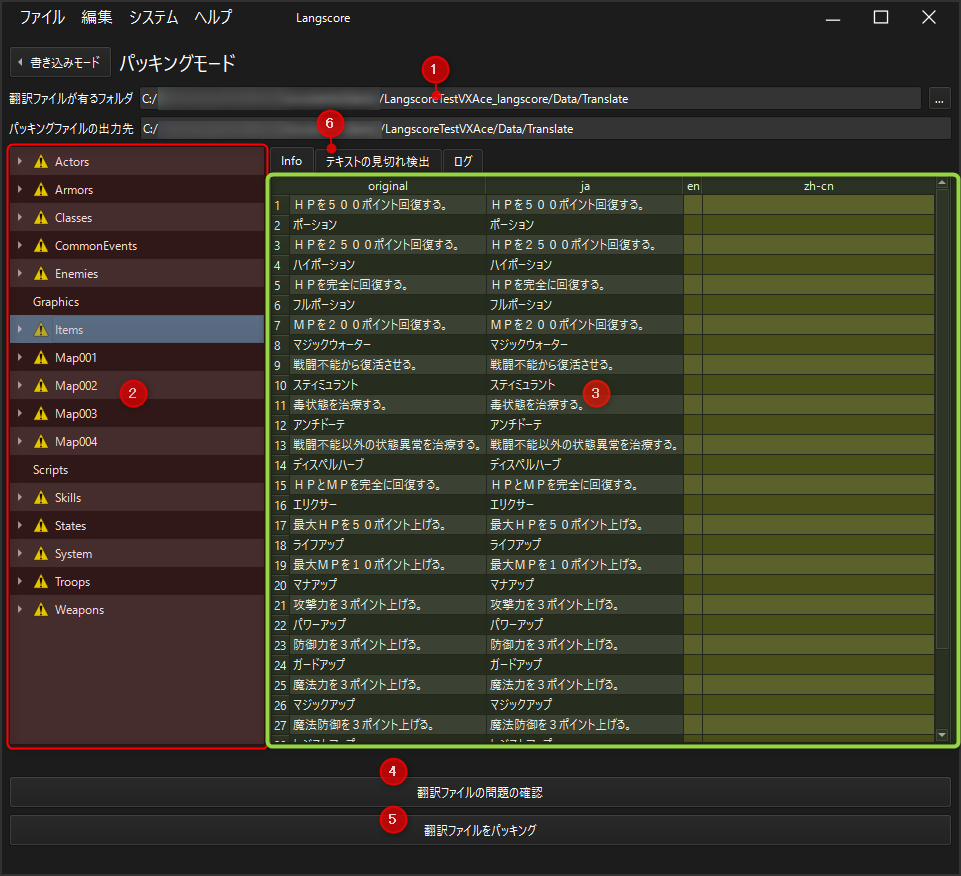This screenshot has width=961, height=876.
Task: Expand the Skills tree node arrow
Action: (x=20, y=497)
